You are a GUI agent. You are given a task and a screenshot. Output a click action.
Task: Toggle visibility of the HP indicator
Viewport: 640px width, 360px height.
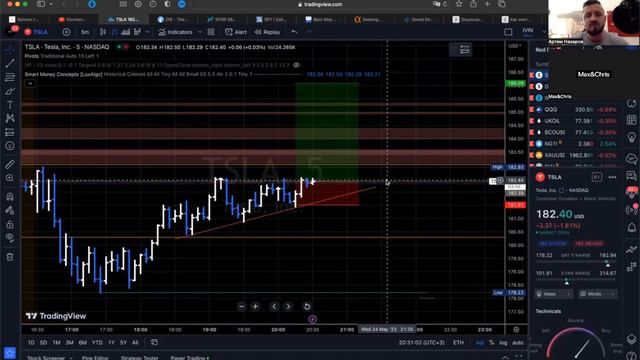click(297, 65)
